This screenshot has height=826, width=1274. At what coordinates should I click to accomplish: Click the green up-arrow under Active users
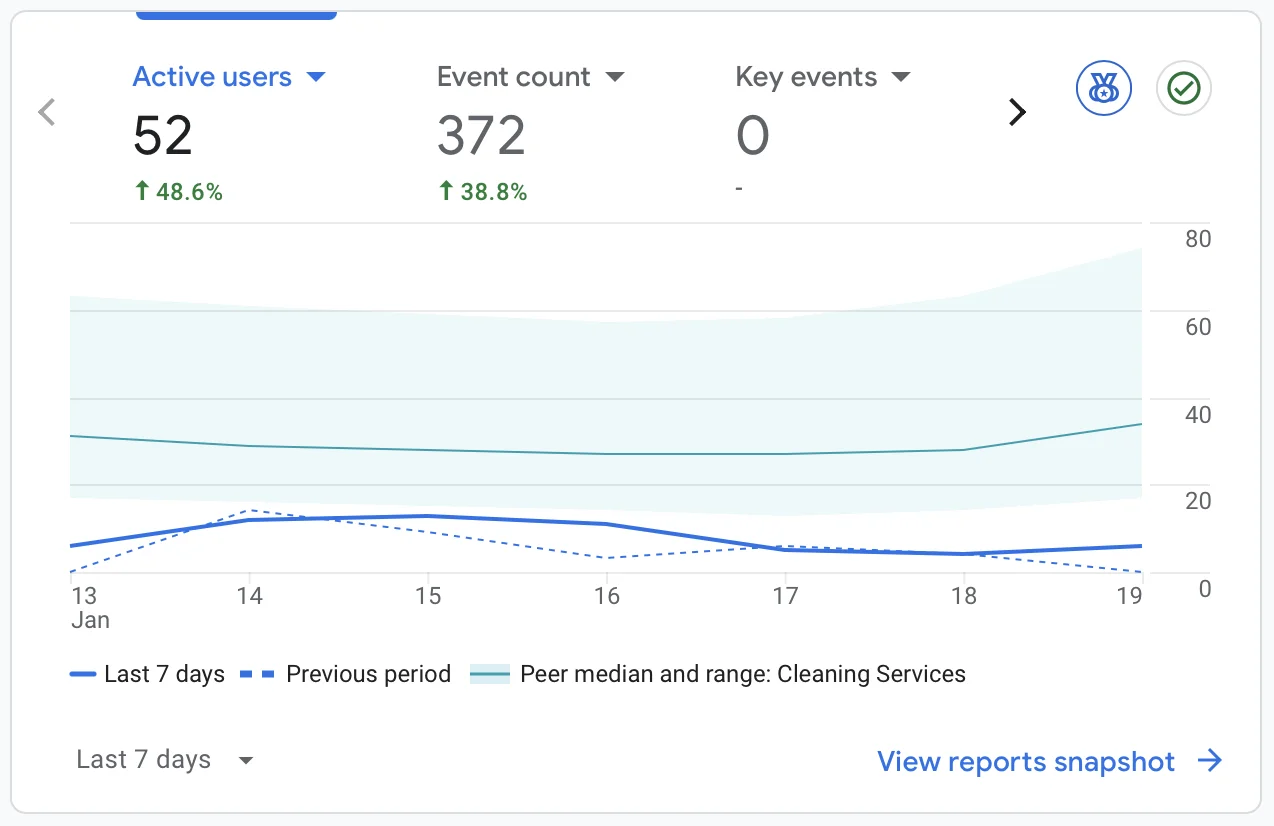pyautogui.click(x=141, y=190)
